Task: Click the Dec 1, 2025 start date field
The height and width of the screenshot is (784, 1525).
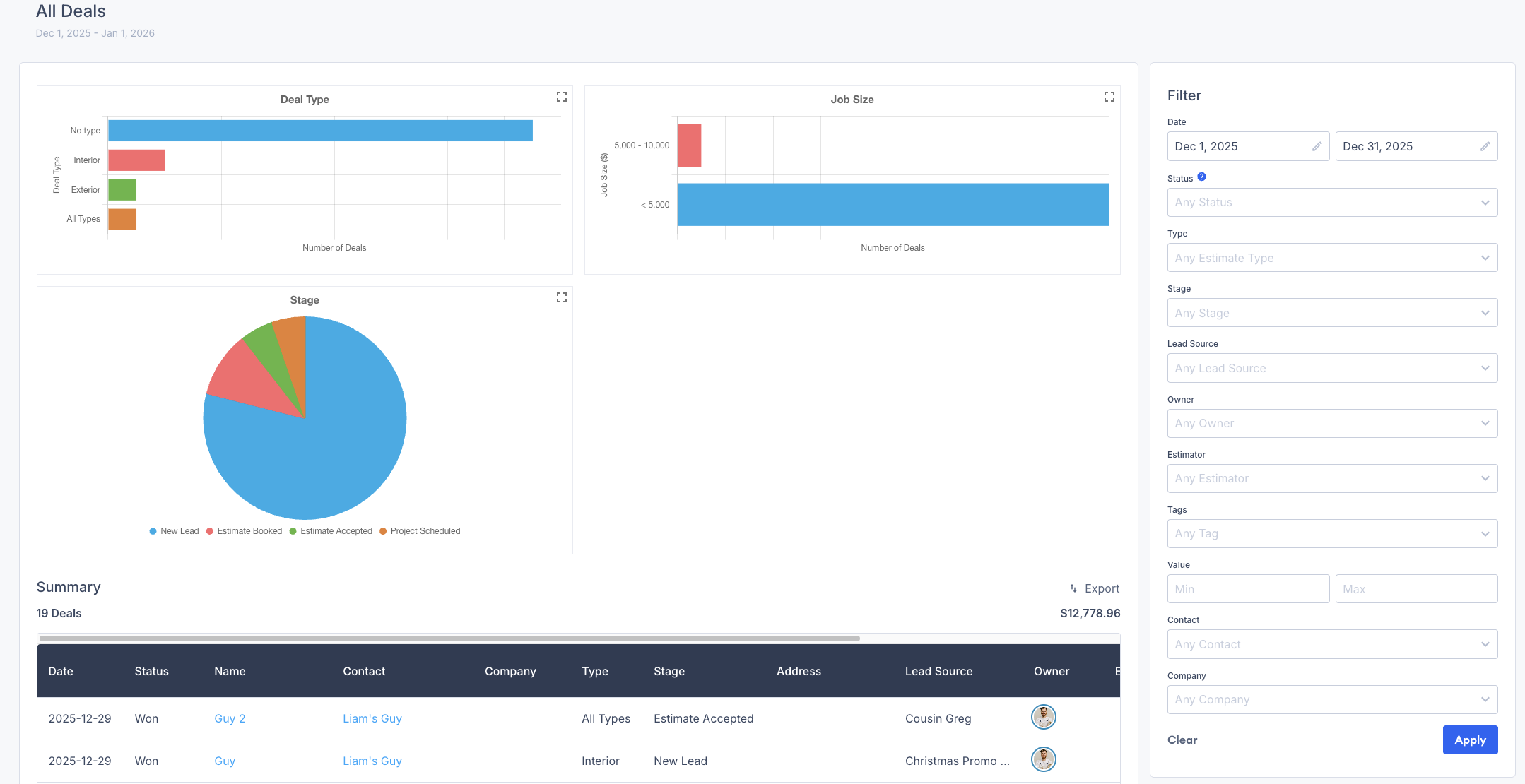Action: [1248, 146]
